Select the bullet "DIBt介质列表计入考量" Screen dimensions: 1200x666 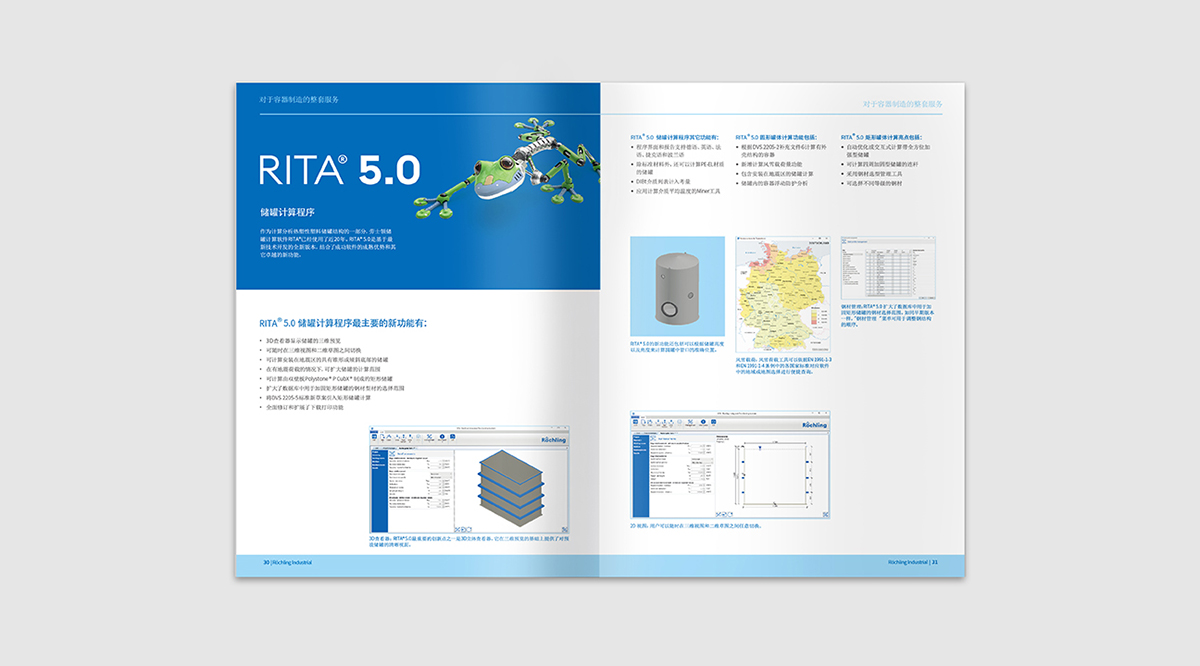click(x=665, y=183)
